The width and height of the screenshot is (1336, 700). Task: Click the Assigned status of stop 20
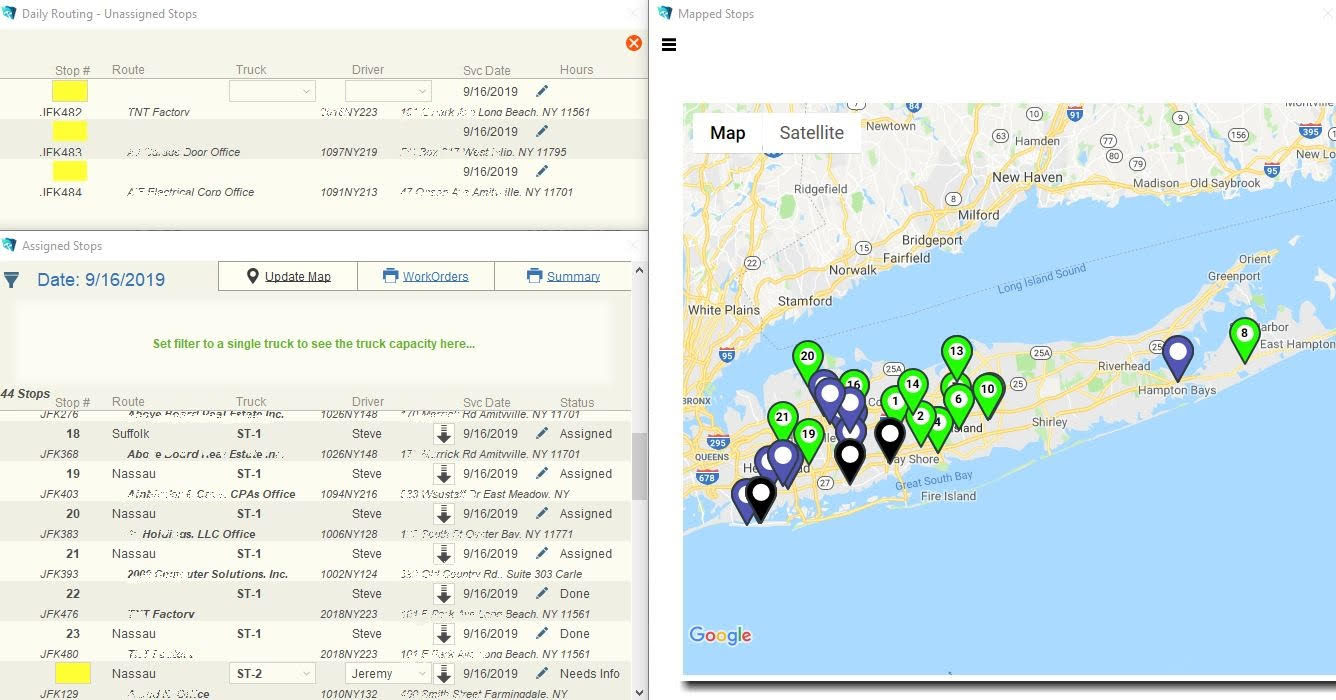[x=586, y=514]
